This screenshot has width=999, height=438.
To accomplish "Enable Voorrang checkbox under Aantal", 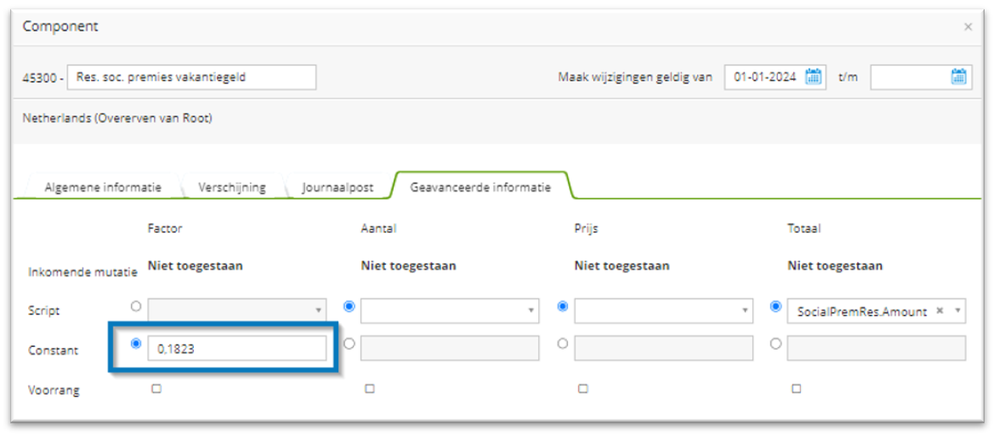I will point(369,389).
